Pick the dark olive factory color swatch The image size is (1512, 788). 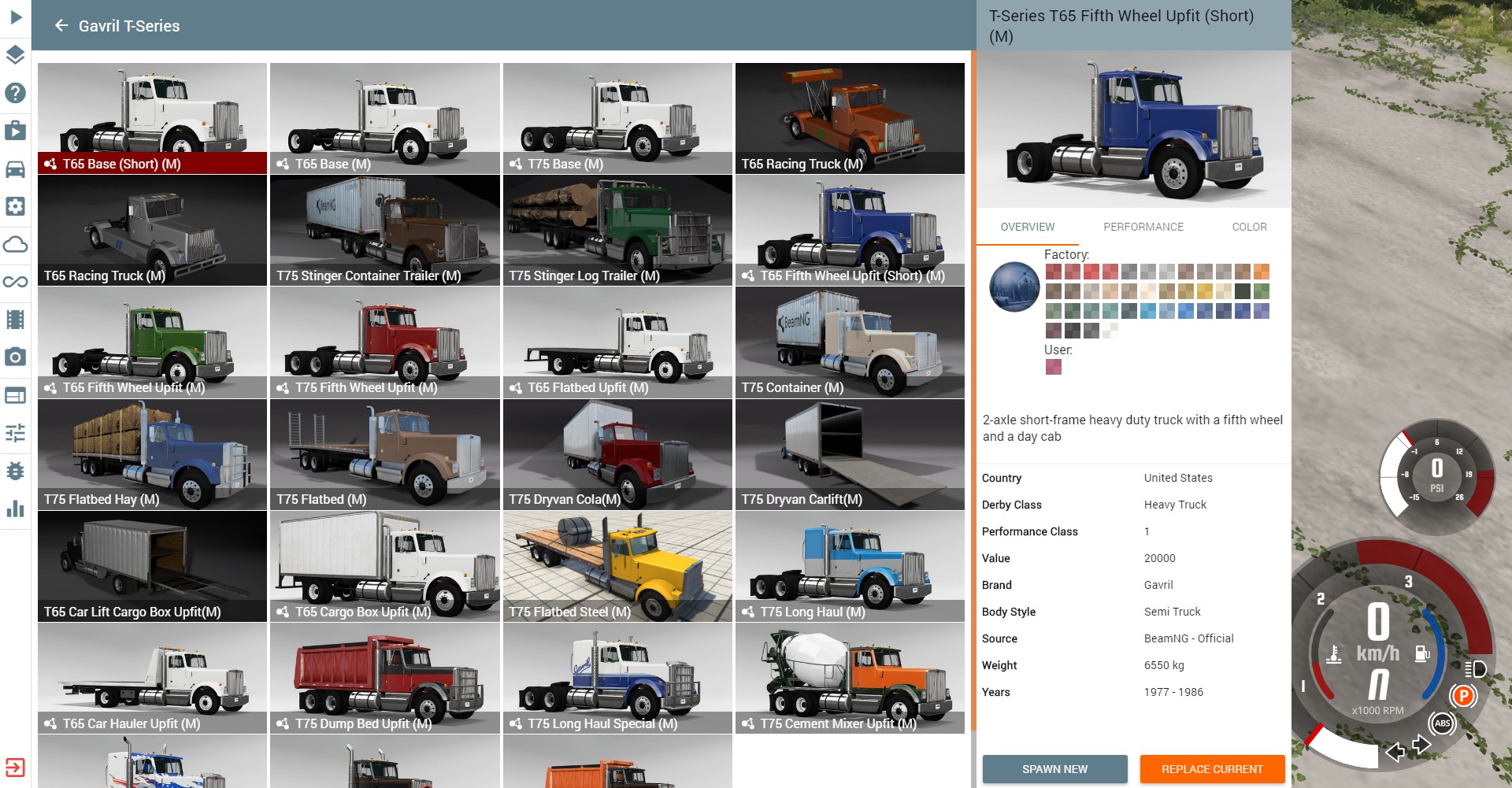pos(1243,291)
